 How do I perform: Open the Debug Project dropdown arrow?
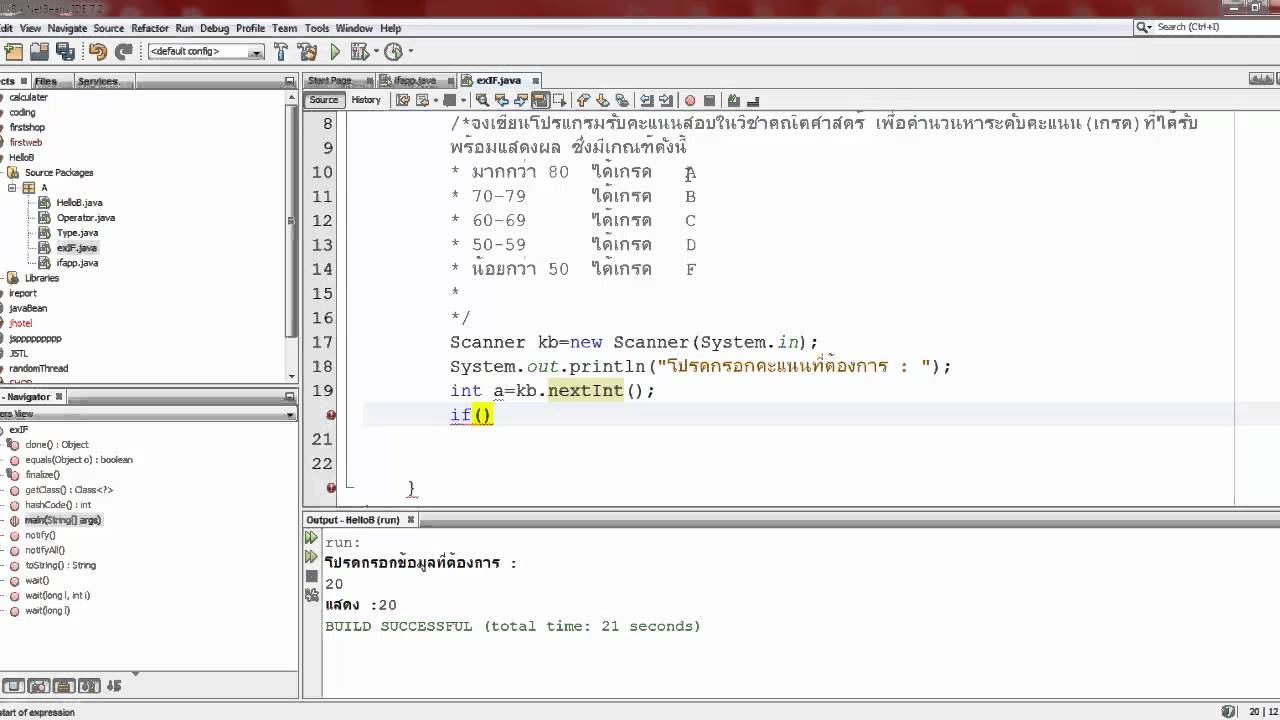coord(375,52)
